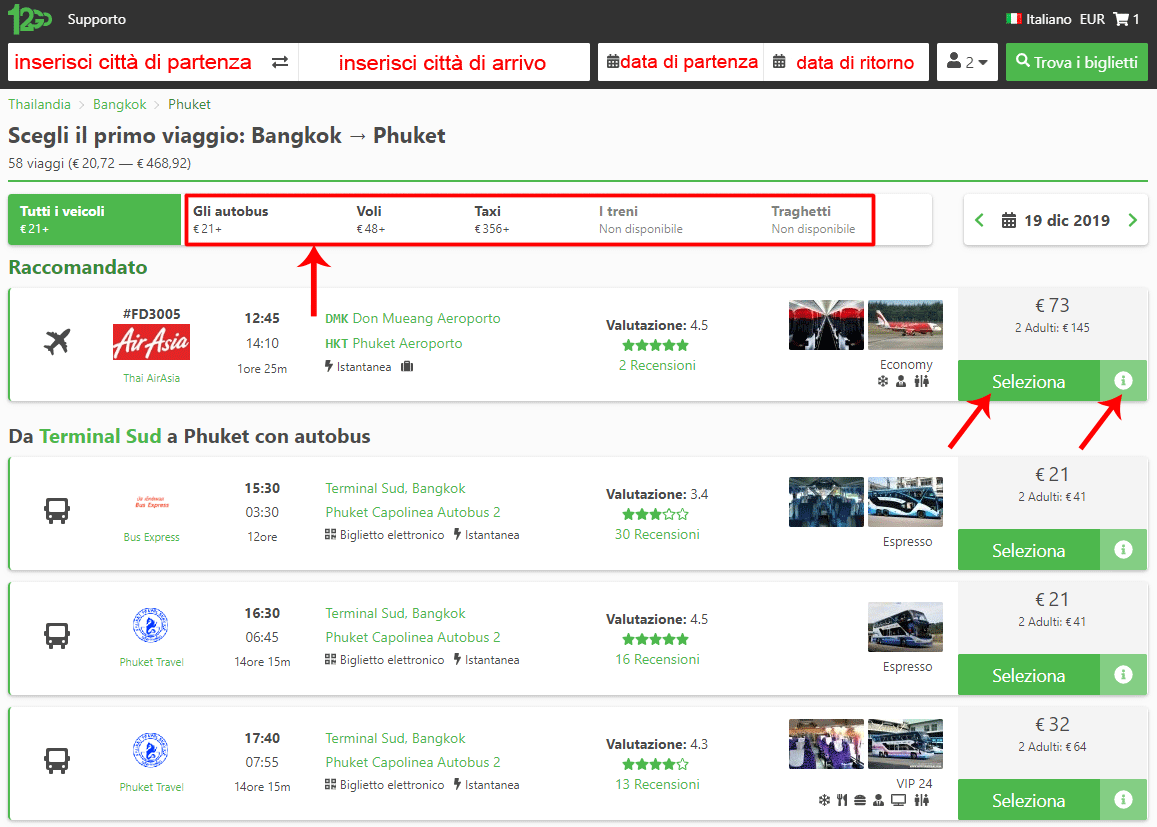Open the Thailandia breadcrumb link
The height and width of the screenshot is (827, 1157).
click(x=40, y=104)
